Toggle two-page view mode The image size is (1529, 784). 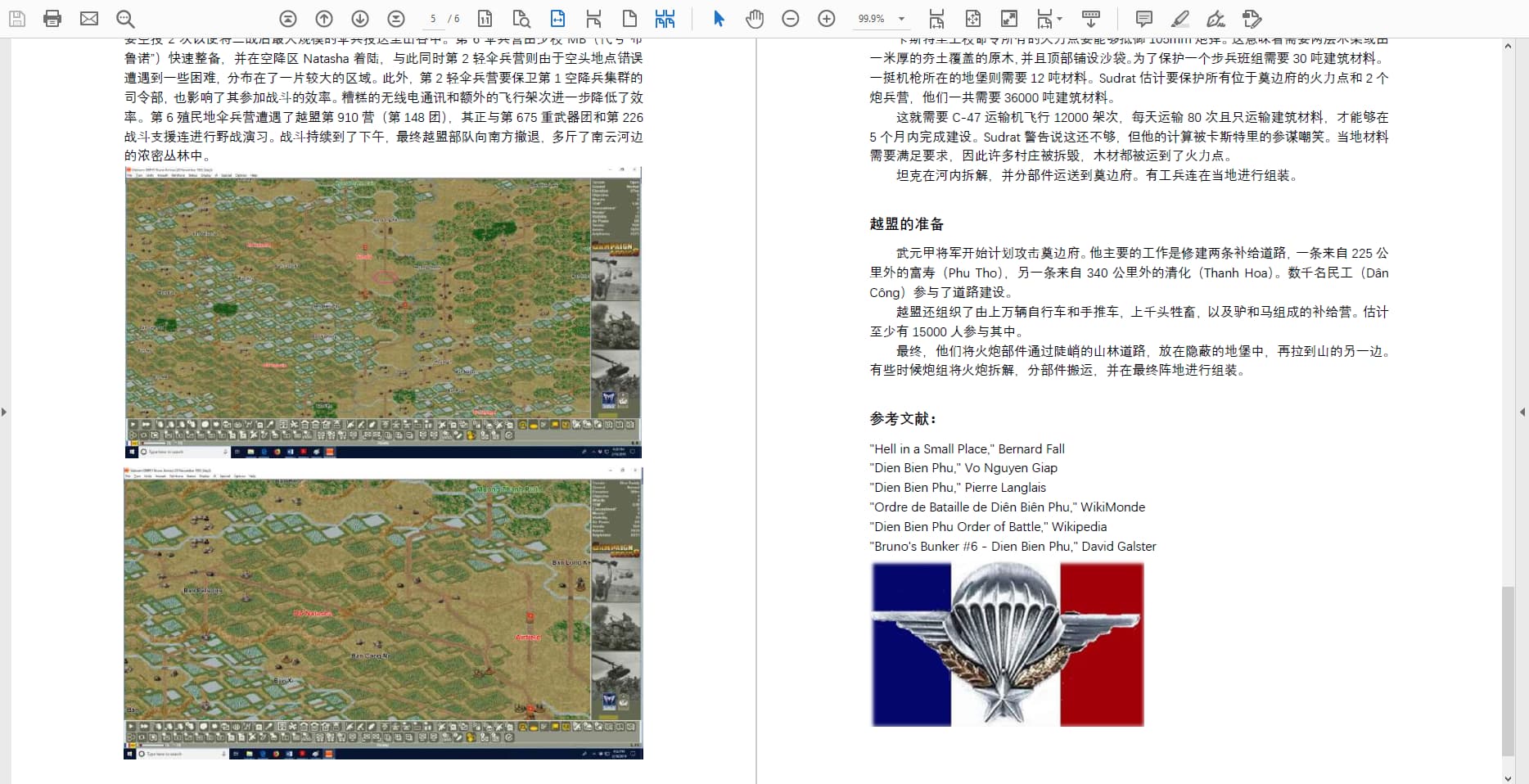click(x=665, y=19)
